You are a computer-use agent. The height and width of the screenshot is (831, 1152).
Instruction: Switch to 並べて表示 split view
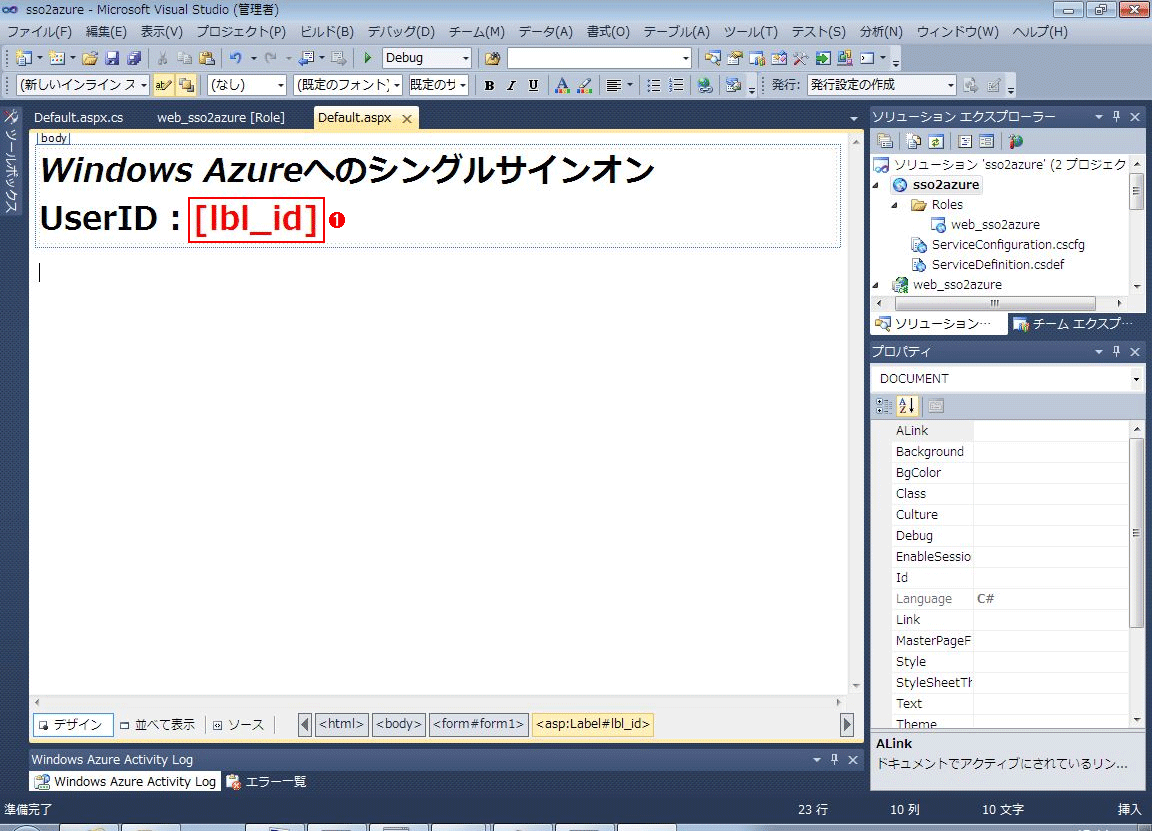(x=158, y=725)
